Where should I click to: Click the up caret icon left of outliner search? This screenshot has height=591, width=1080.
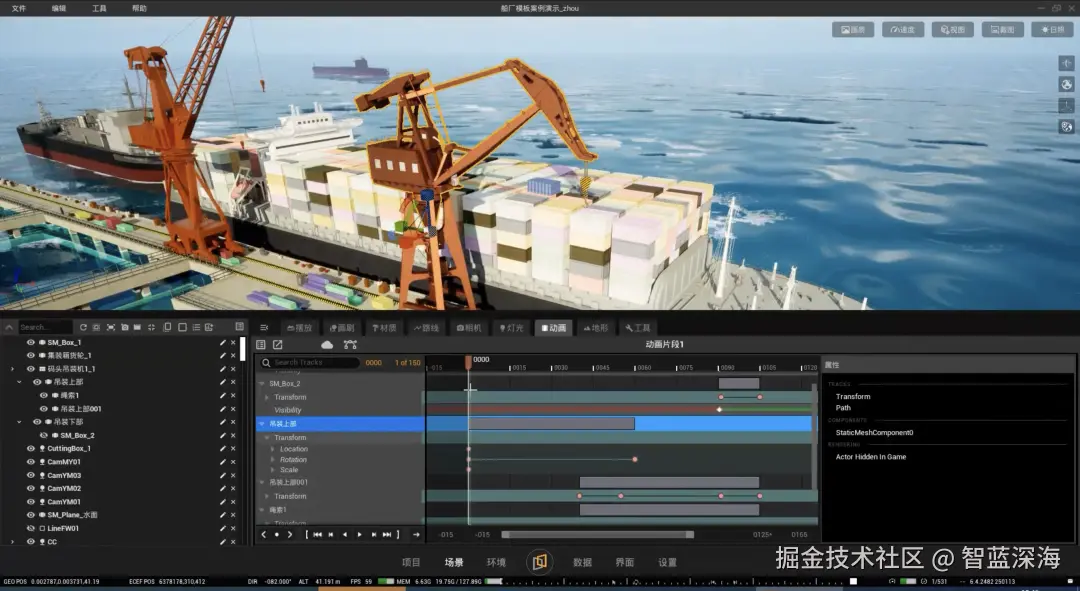click(9, 327)
